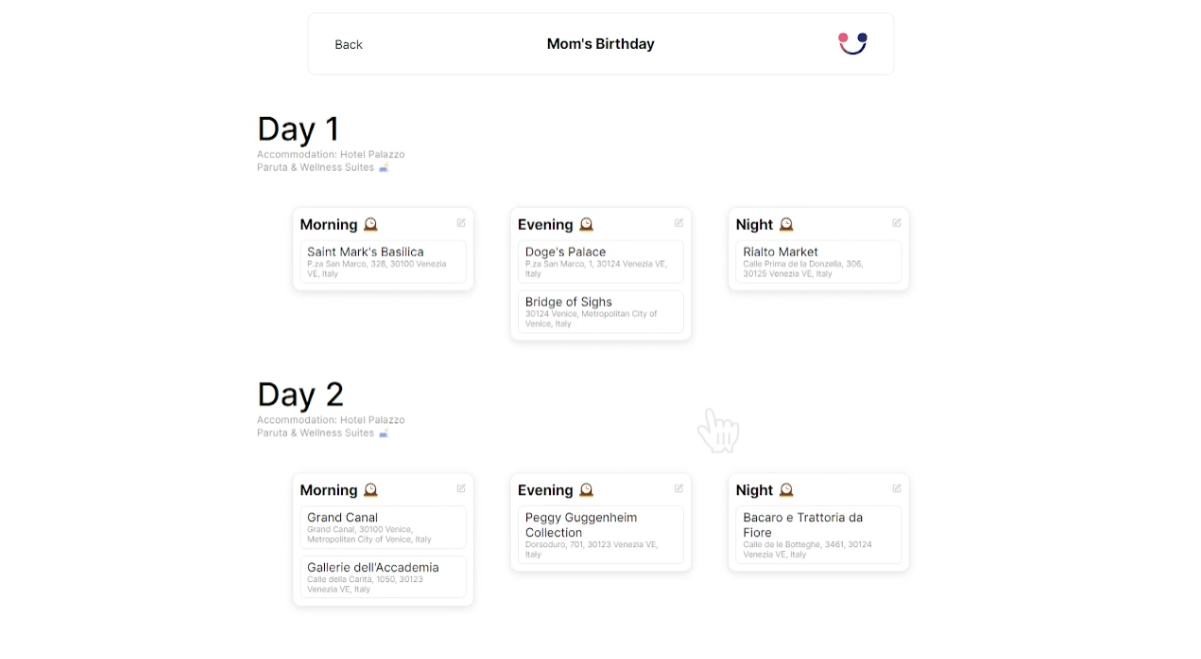The width and height of the screenshot is (1201, 659).
Task: Edit Day 1 Morning card
Action: pos(461,223)
